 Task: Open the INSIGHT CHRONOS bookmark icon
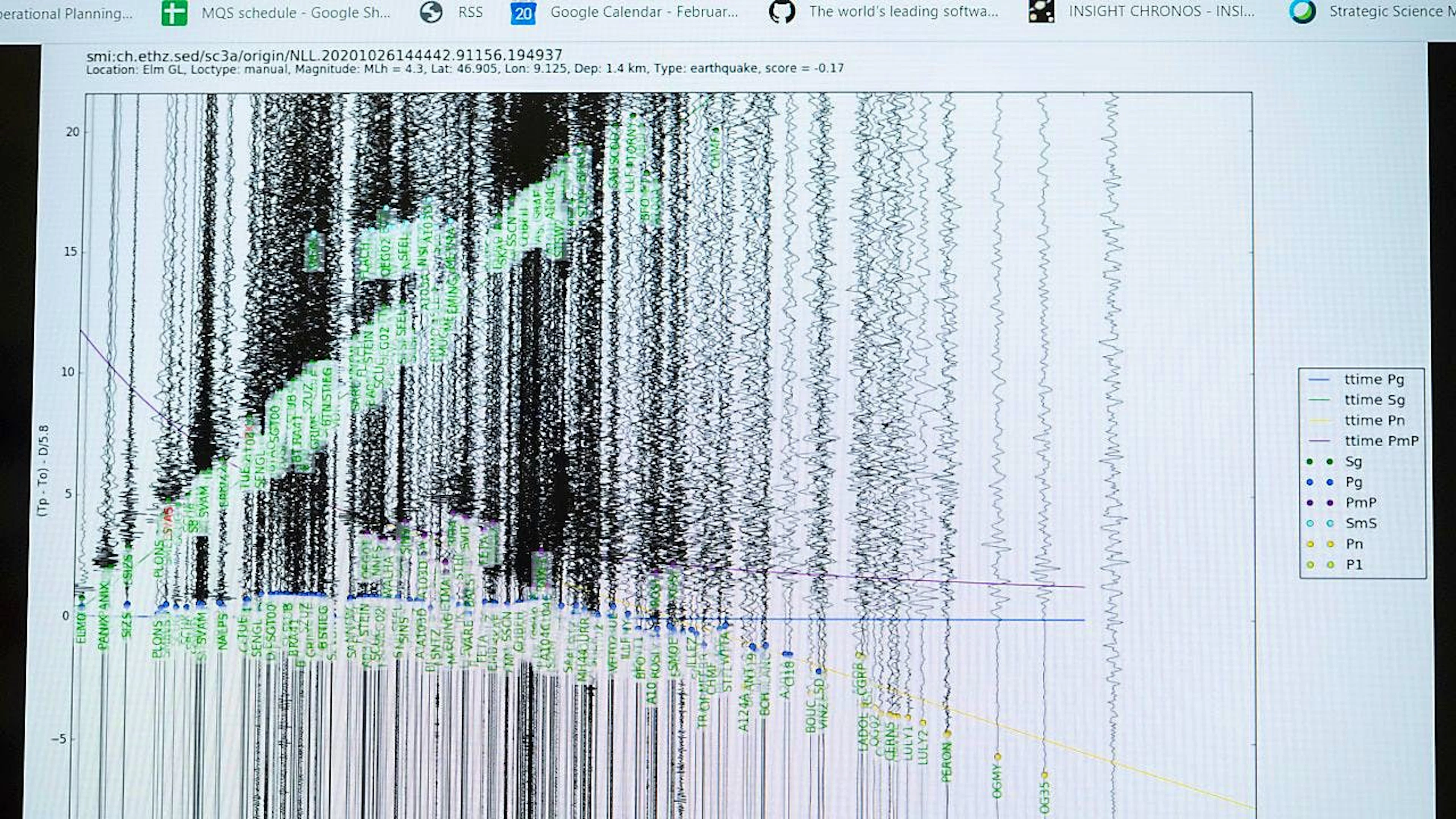click(x=1042, y=11)
